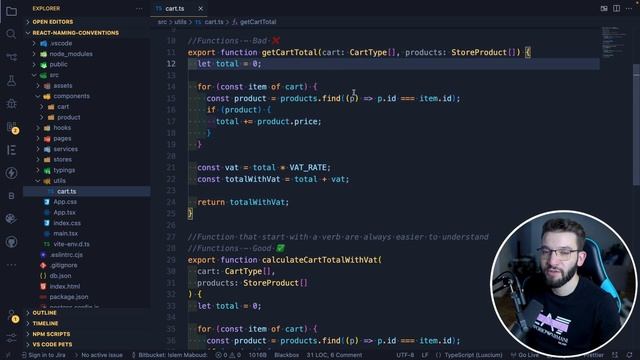Show errors and warnings count in status bar

click(x=228, y=355)
